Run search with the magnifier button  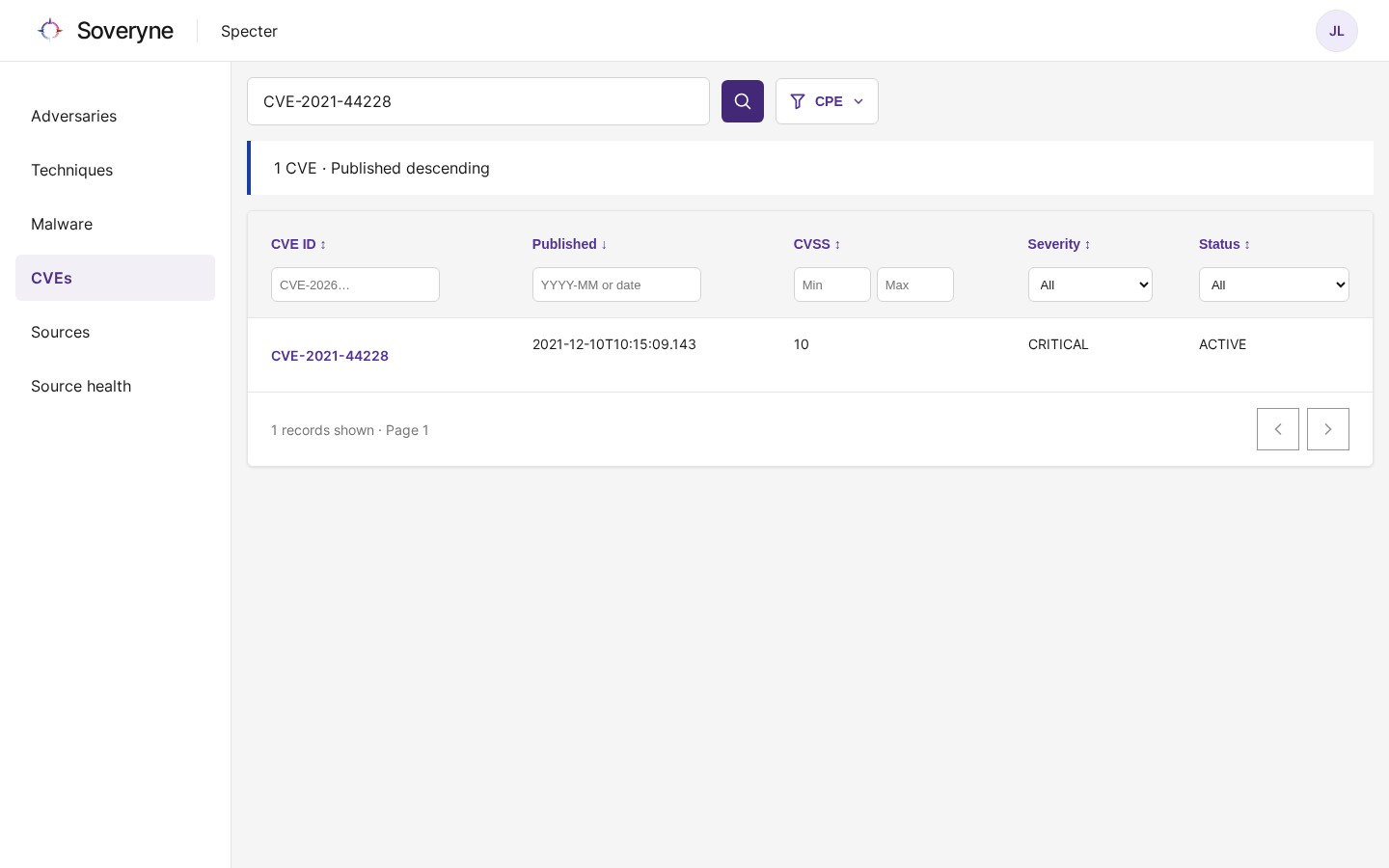(743, 101)
